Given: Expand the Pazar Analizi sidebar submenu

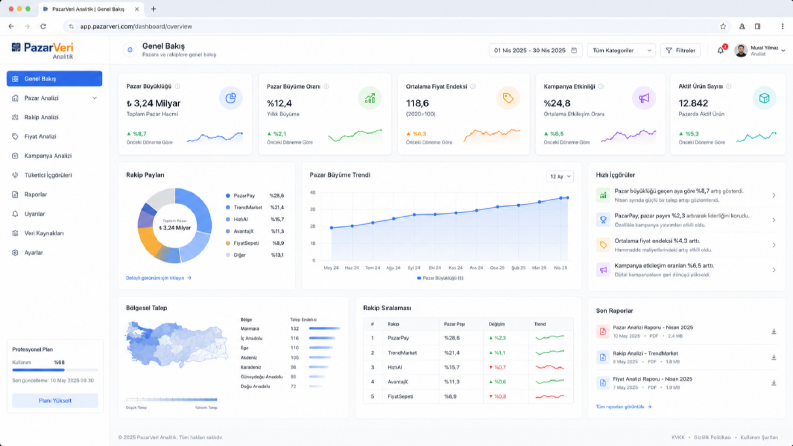Looking at the screenshot, I should (x=95, y=98).
